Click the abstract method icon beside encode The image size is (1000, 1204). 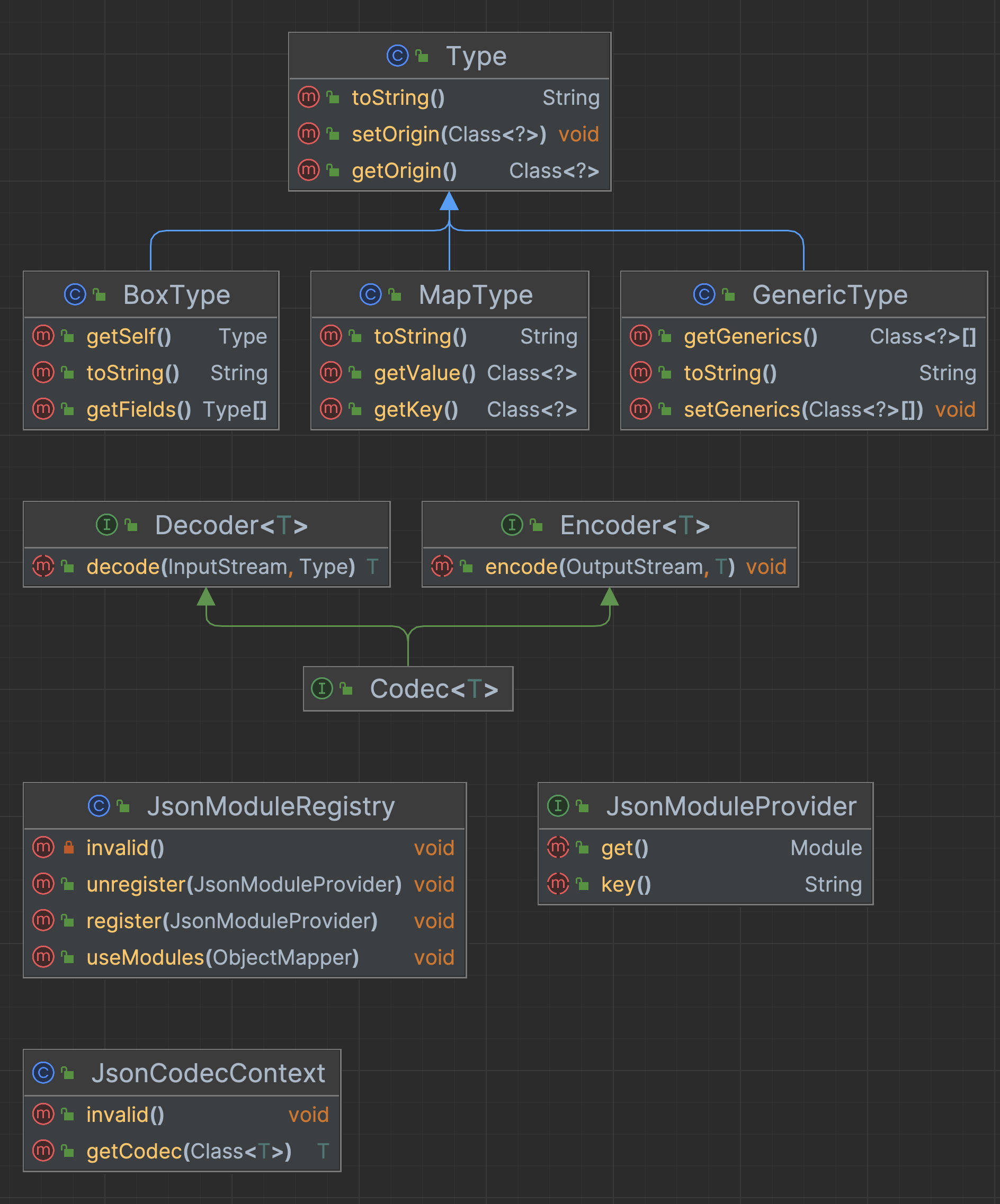[x=442, y=567]
